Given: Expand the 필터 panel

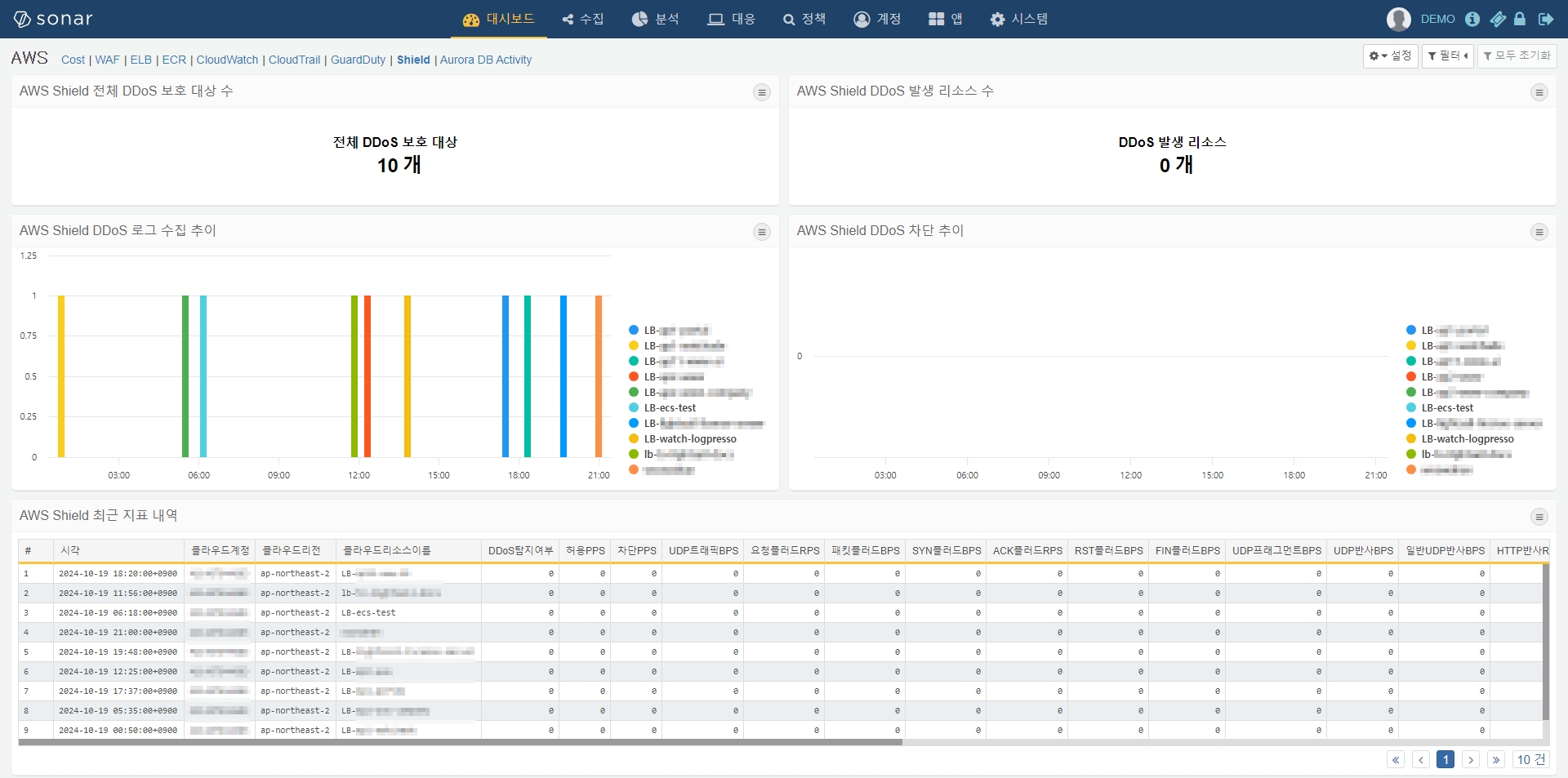Looking at the screenshot, I should pos(1447,56).
